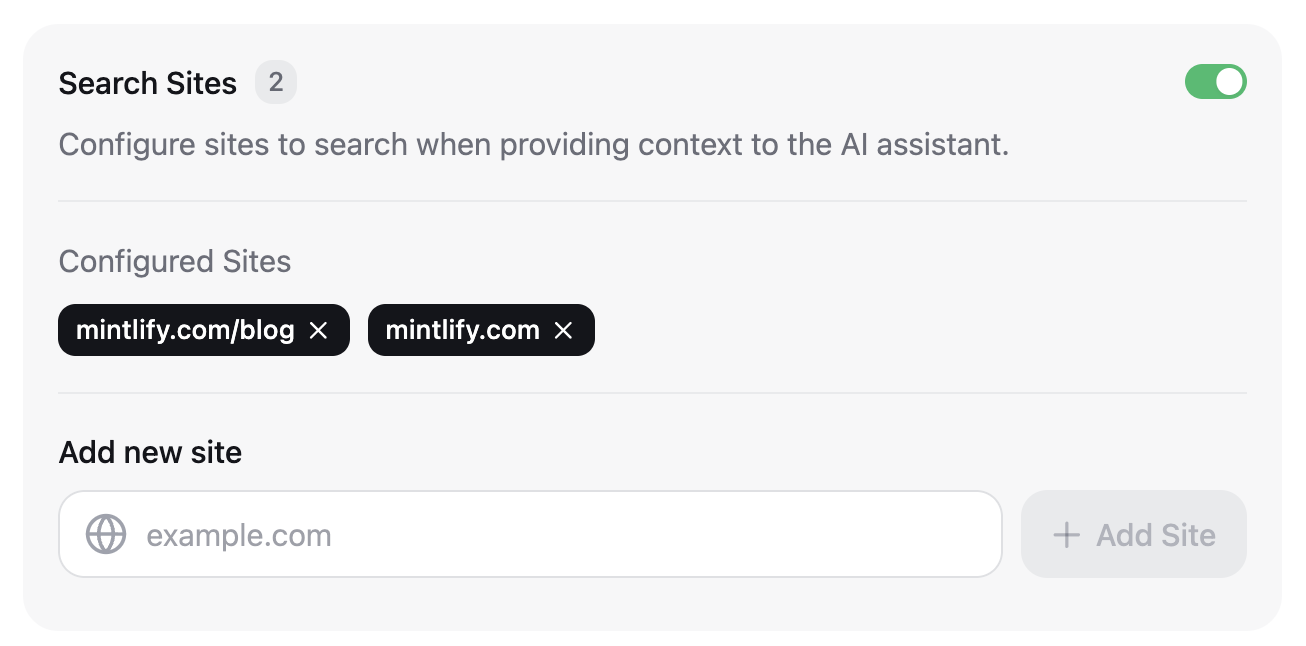Remove mintlify.com from configured sites
Image resolution: width=1306 pixels, height=646 pixels.
[x=563, y=330]
